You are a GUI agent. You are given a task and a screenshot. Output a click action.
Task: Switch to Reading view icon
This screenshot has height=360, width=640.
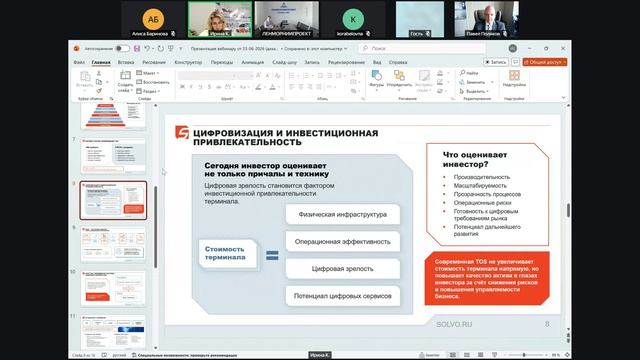[480, 355]
